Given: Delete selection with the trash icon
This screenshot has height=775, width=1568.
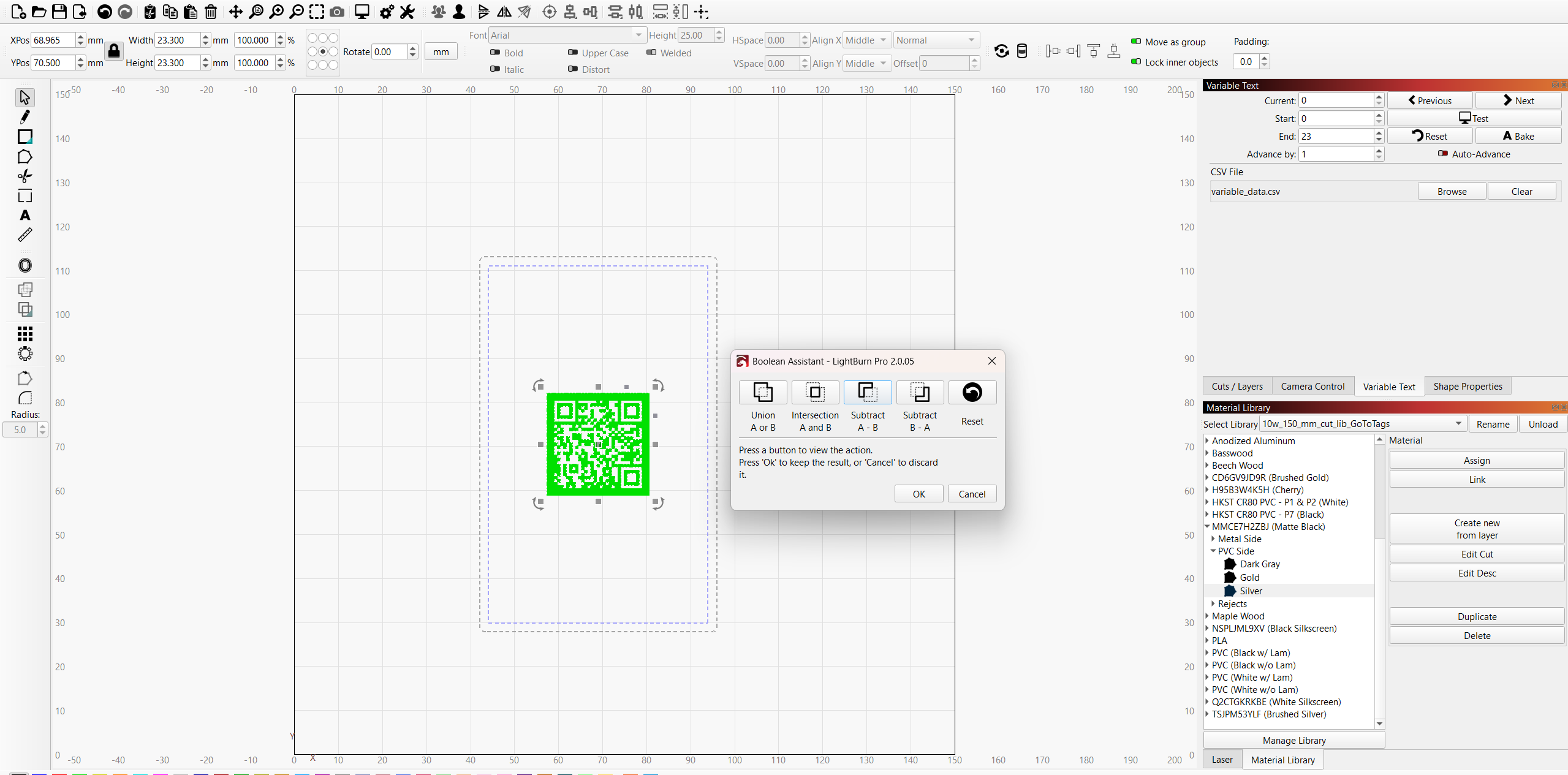Looking at the screenshot, I should pyautogui.click(x=211, y=12).
